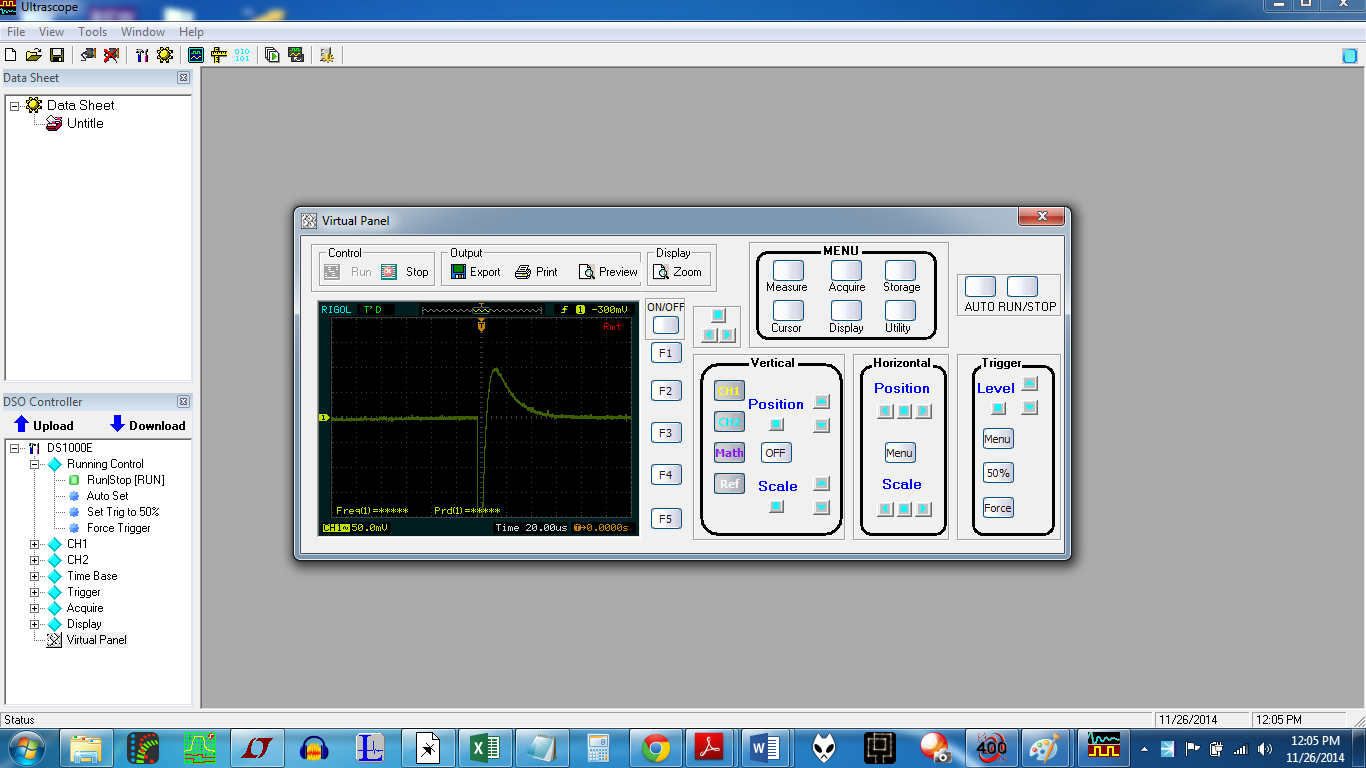
Task: Expand the Time Base tree node
Action: [35, 576]
